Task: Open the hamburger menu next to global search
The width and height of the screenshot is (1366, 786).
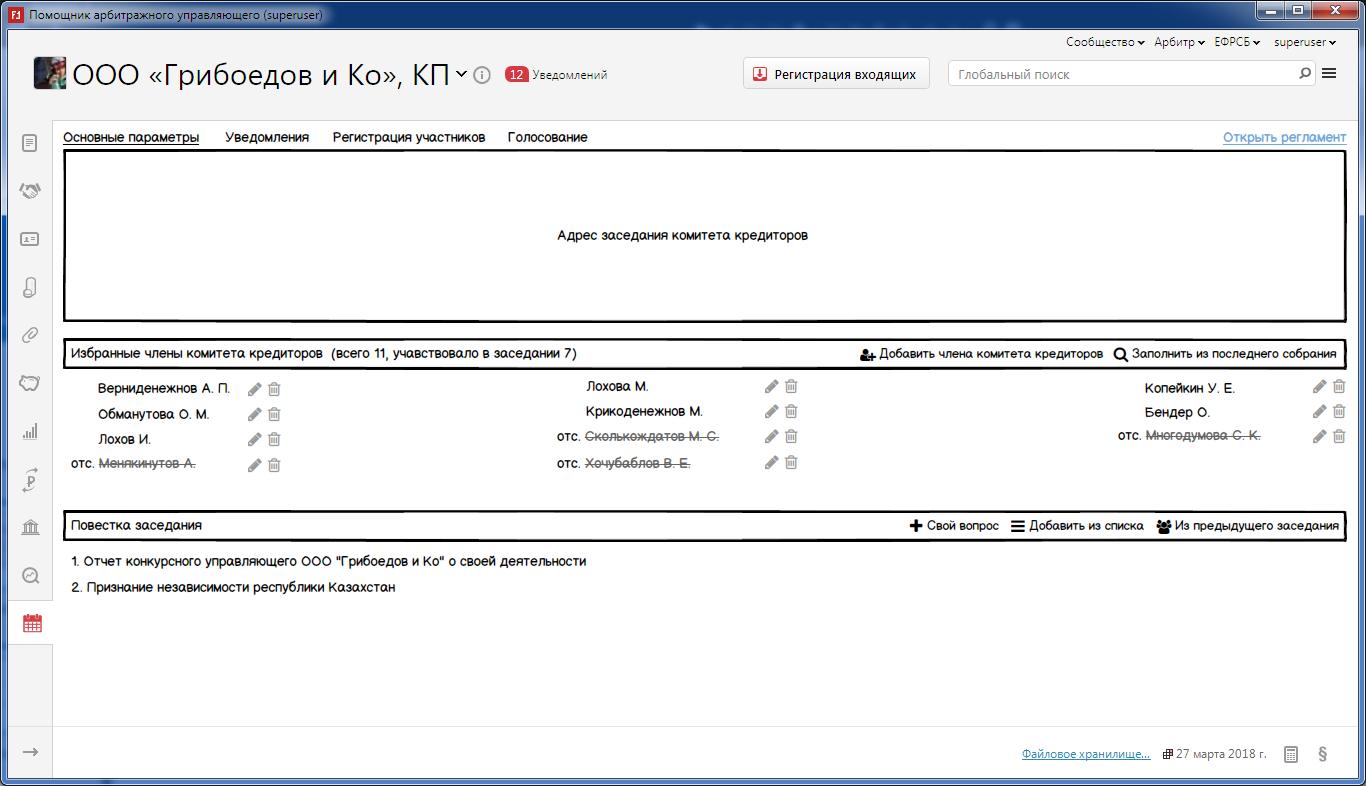Action: tap(1329, 73)
